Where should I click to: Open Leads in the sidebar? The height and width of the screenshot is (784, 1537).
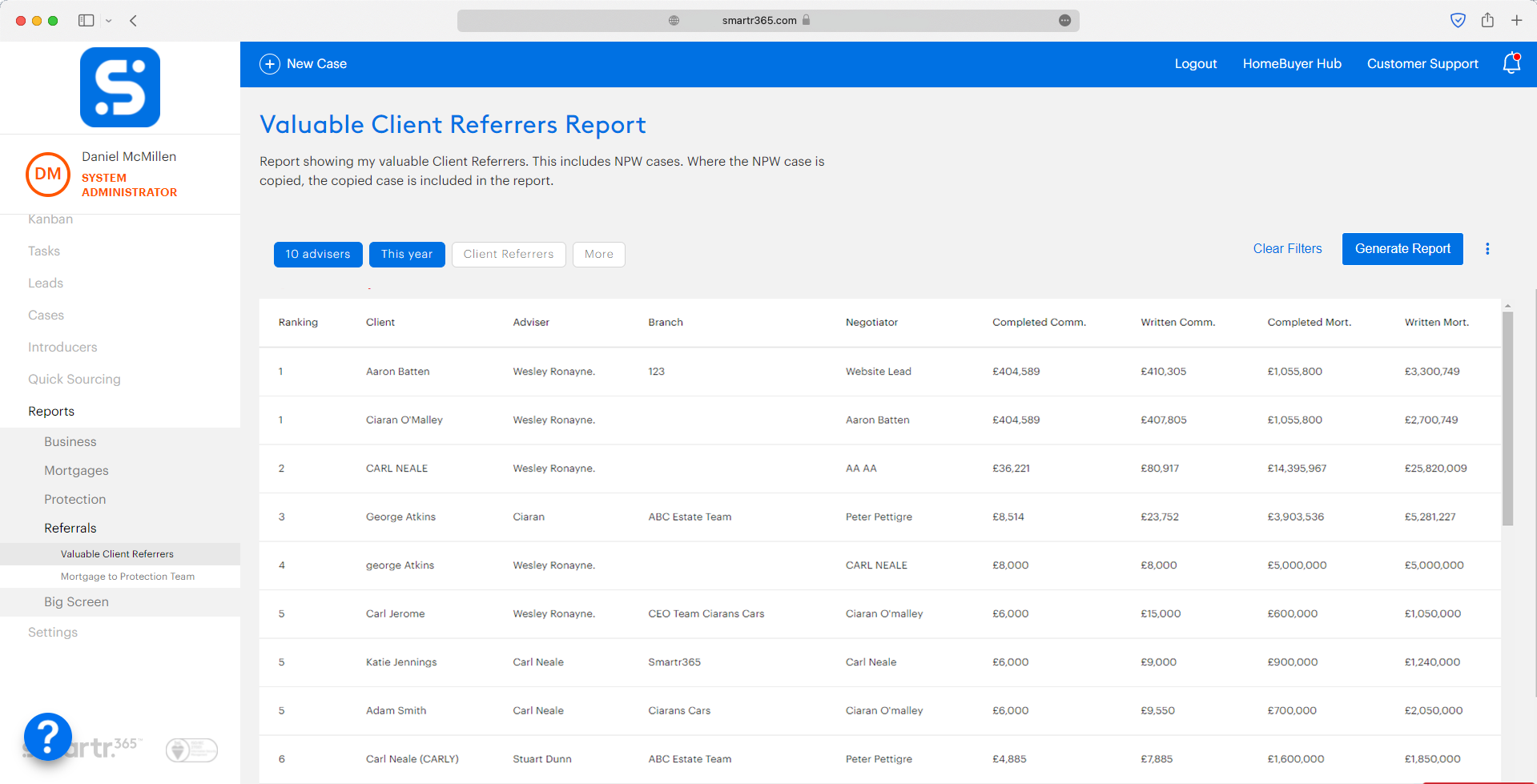(x=46, y=283)
